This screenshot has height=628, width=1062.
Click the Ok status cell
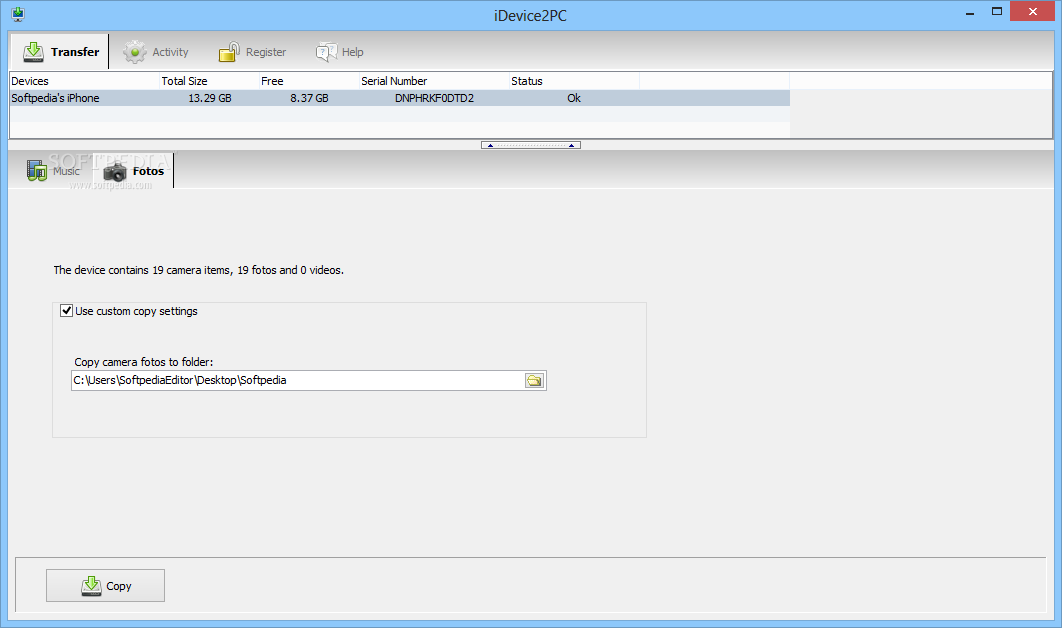tap(574, 98)
